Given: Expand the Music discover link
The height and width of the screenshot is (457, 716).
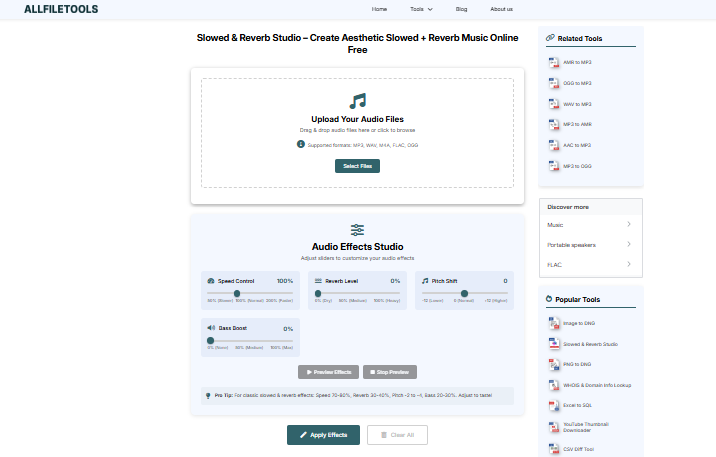Looking at the screenshot, I should tap(628, 225).
